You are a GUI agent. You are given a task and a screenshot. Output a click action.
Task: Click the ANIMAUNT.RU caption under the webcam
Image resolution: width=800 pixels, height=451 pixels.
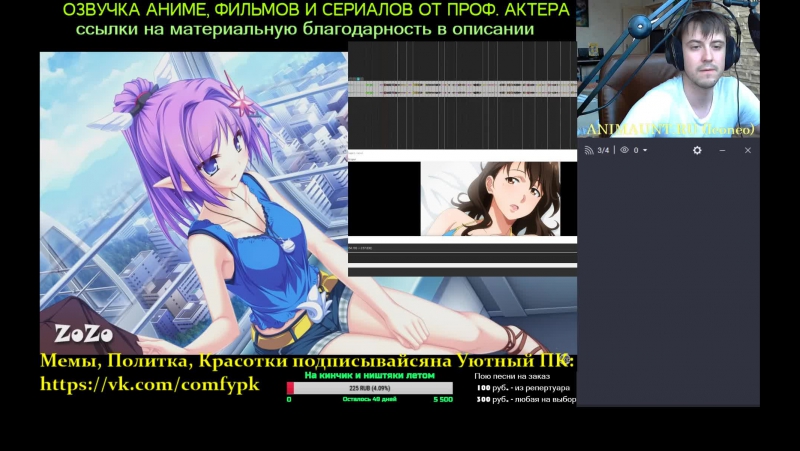click(x=670, y=130)
